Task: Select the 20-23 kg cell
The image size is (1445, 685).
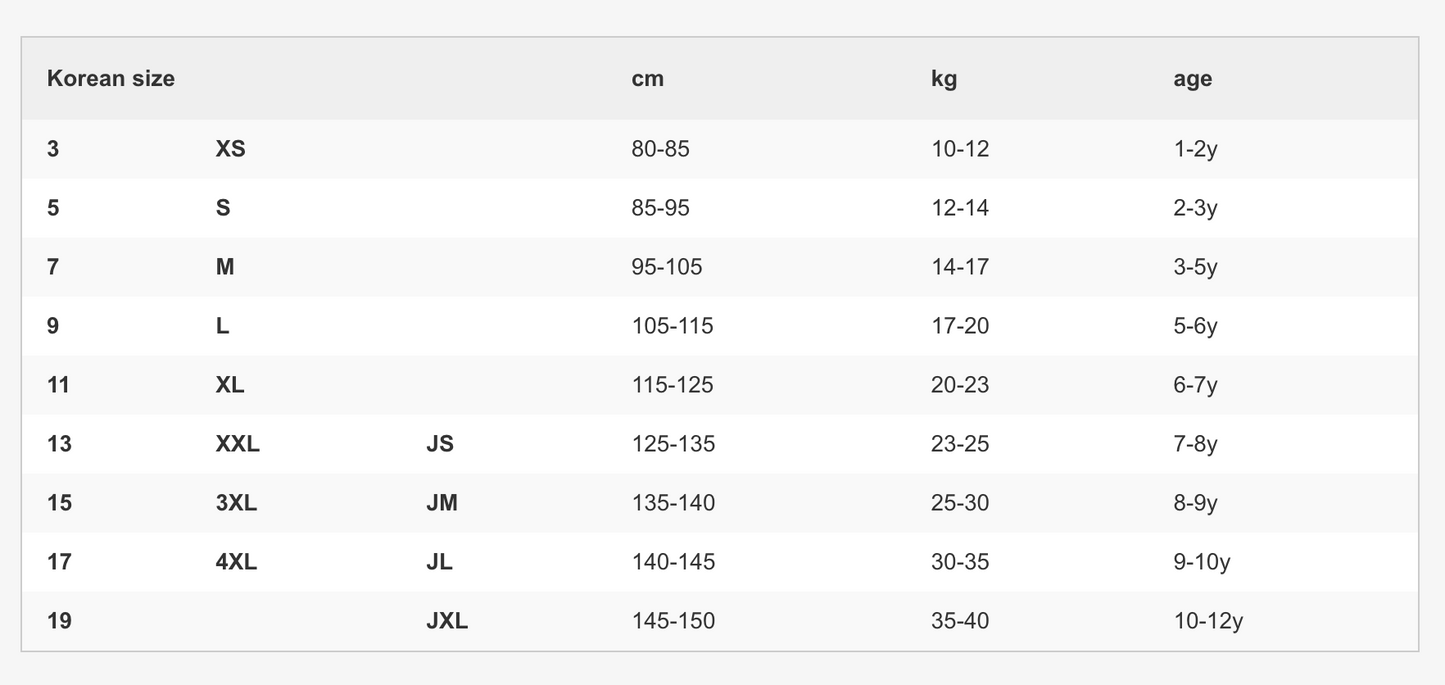Action: [x=959, y=385]
